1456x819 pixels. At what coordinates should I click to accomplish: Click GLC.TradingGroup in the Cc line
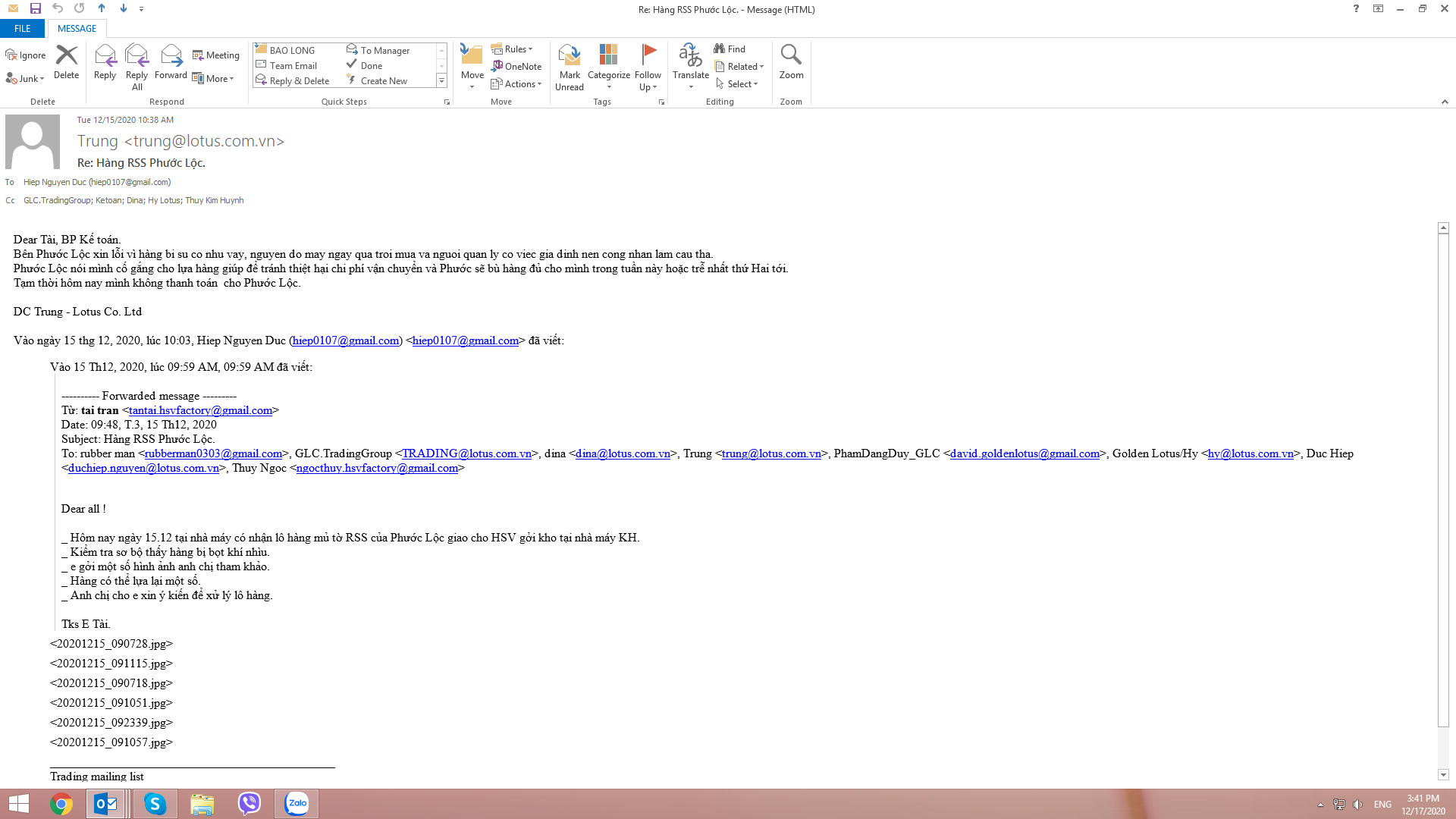[57, 200]
